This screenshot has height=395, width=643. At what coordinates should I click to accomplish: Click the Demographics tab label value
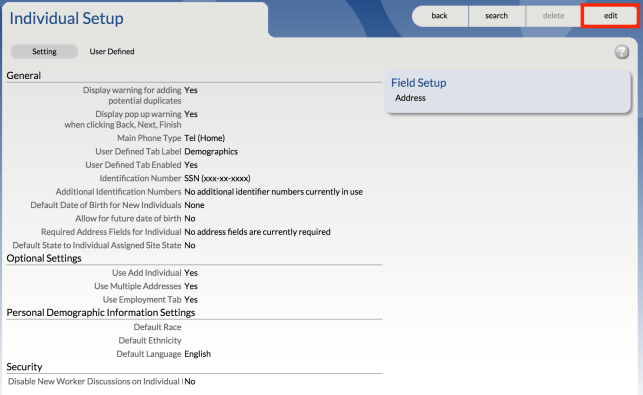pos(211,152)
